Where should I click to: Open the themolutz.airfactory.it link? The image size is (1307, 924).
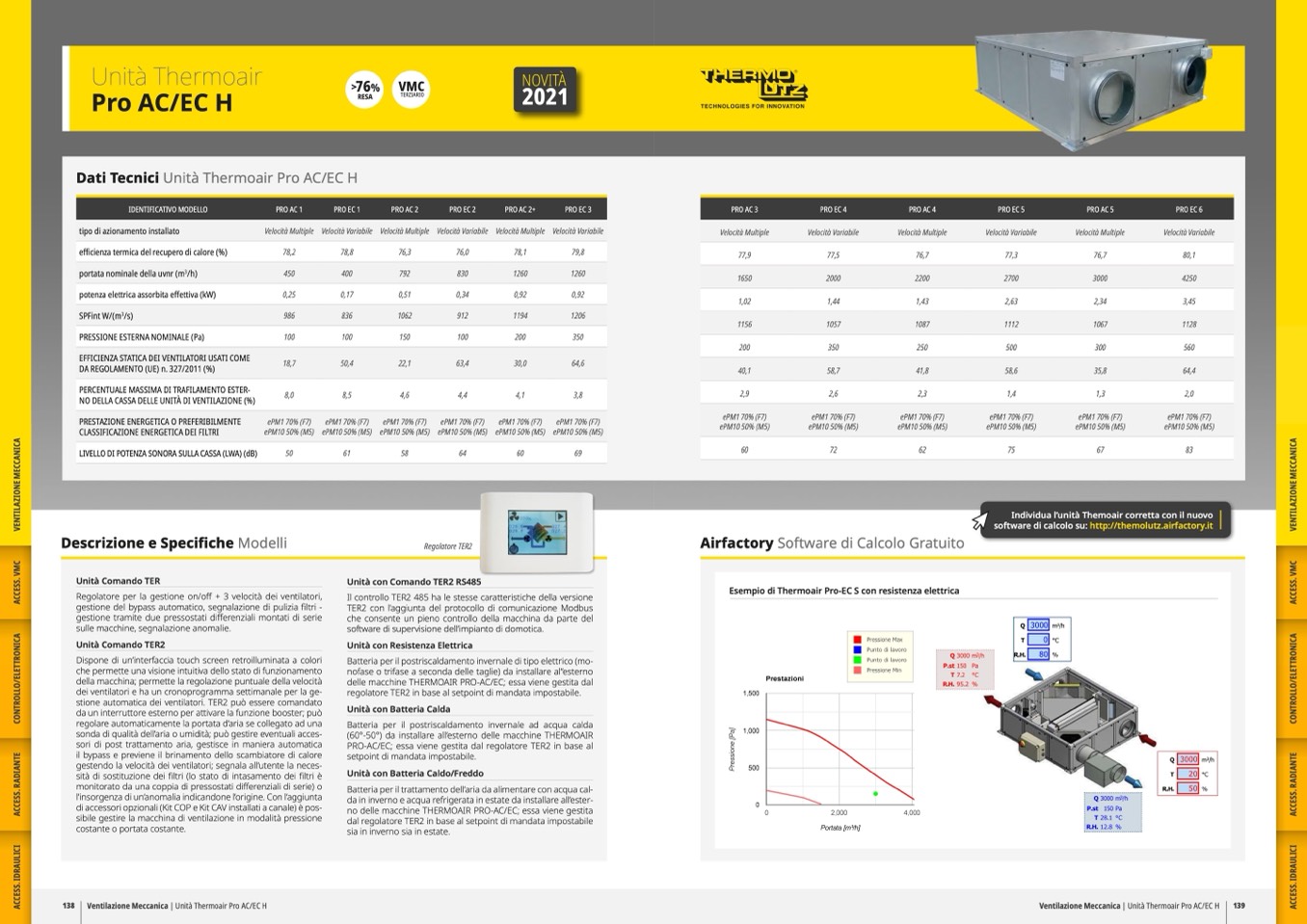click(x=1151, y=526)
